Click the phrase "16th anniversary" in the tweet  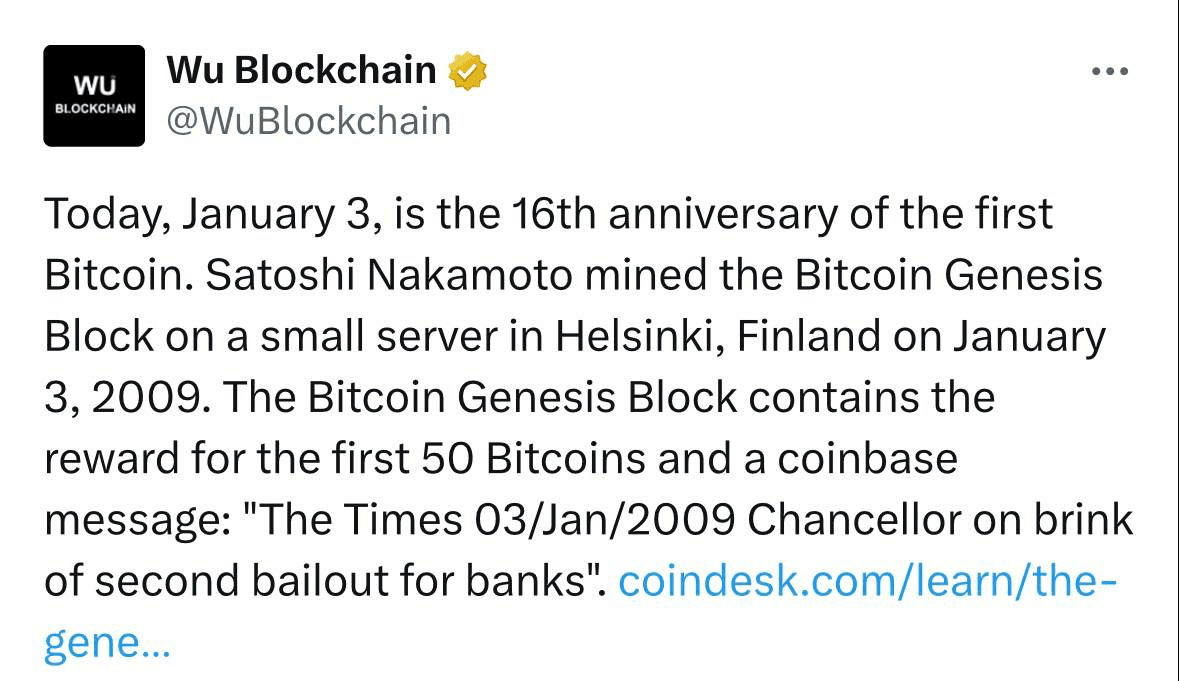[x=674, y=213]
